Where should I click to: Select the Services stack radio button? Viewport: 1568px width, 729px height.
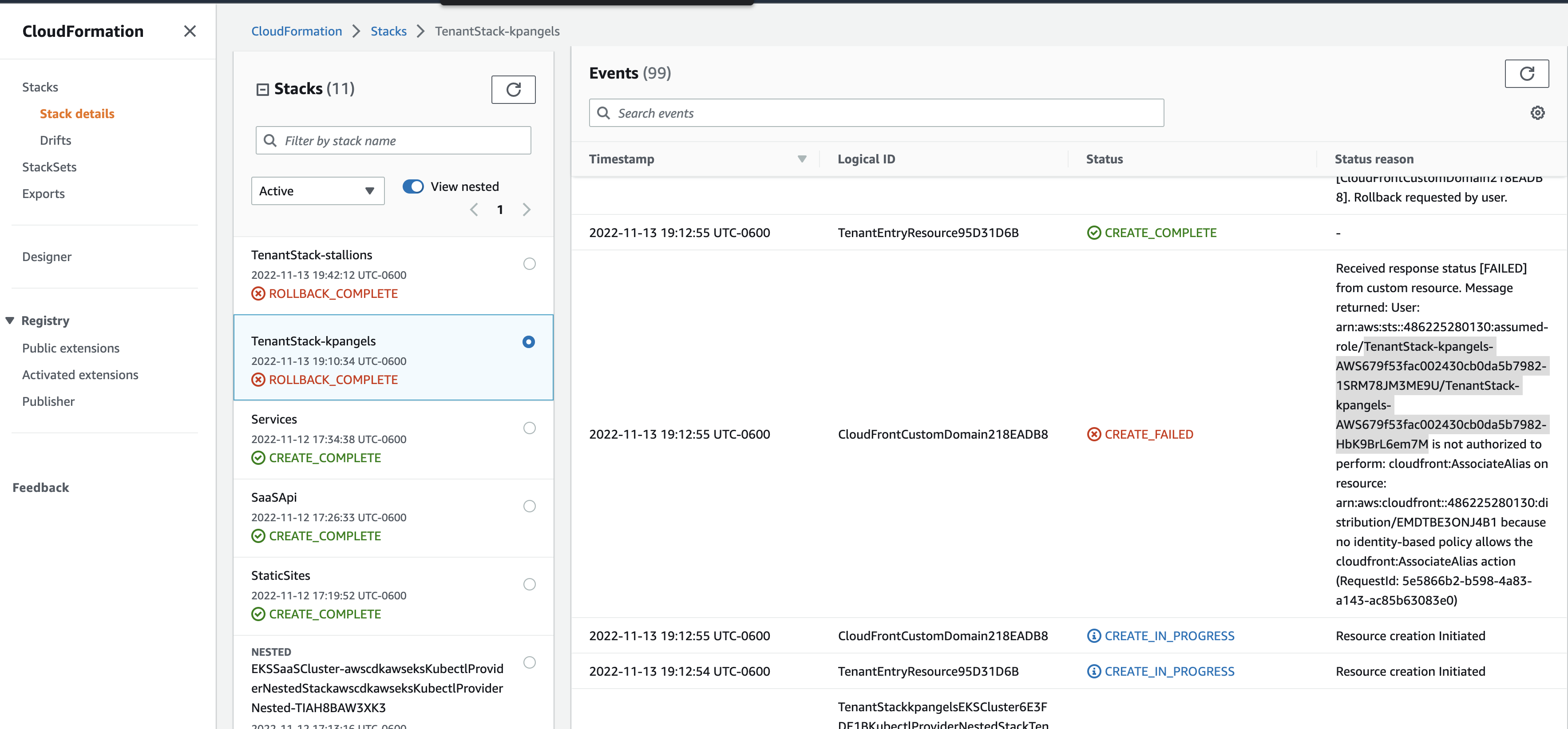pos(529,428)
